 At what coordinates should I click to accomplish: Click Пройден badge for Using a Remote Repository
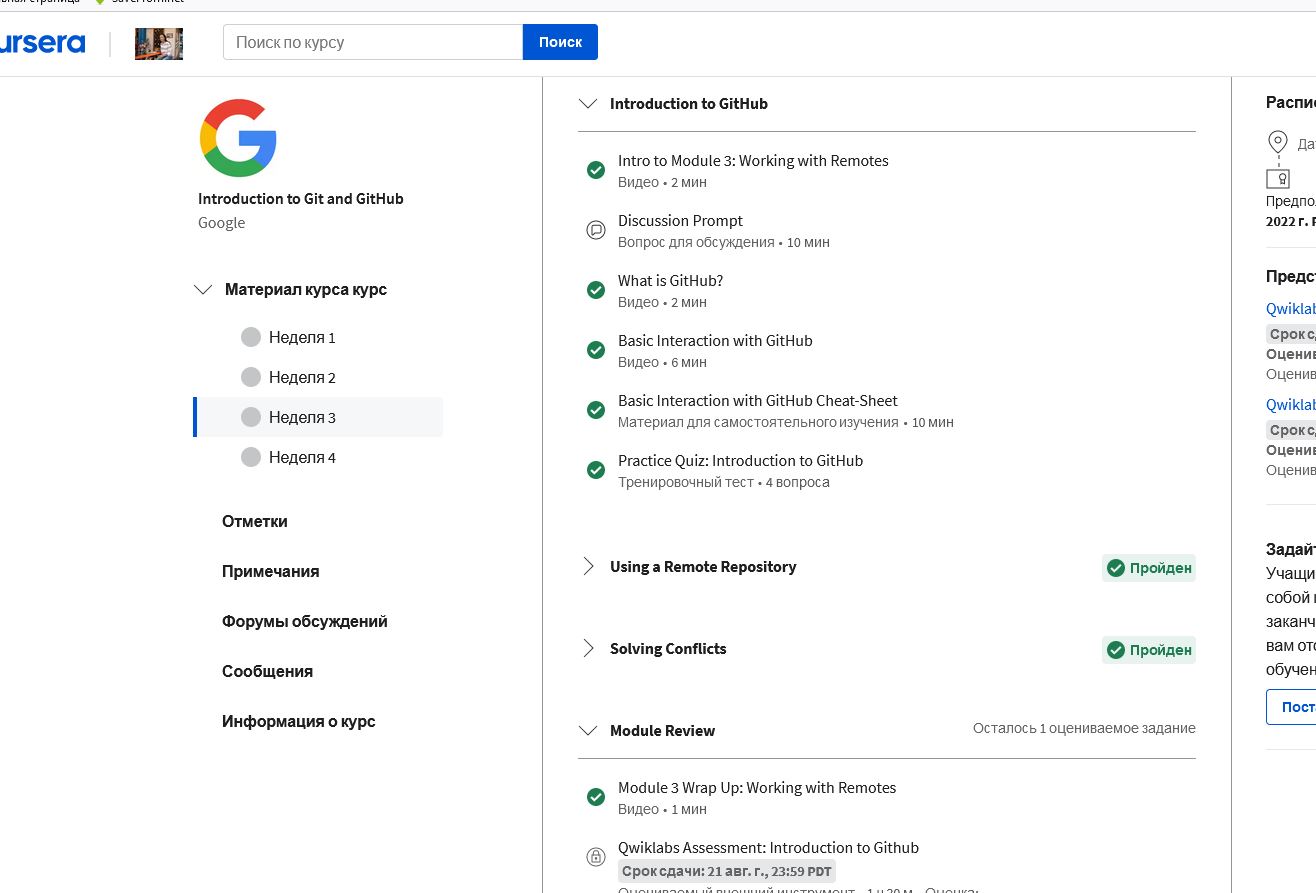(x=1149, y=568)
